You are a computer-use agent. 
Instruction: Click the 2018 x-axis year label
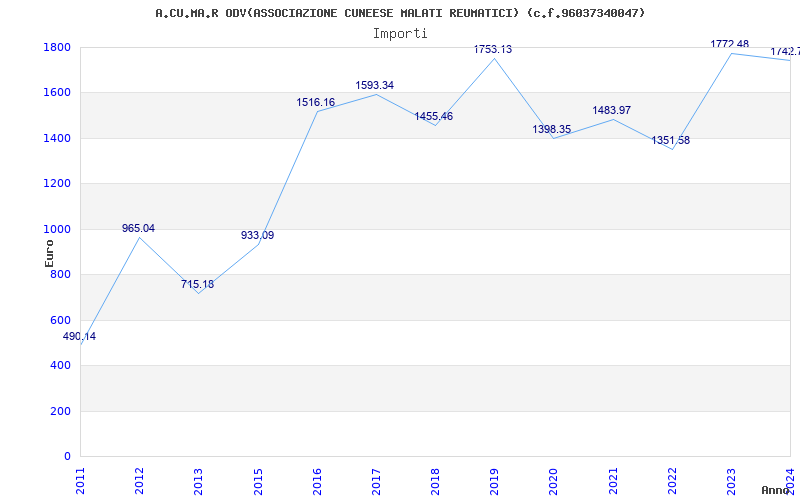point(436,481)
